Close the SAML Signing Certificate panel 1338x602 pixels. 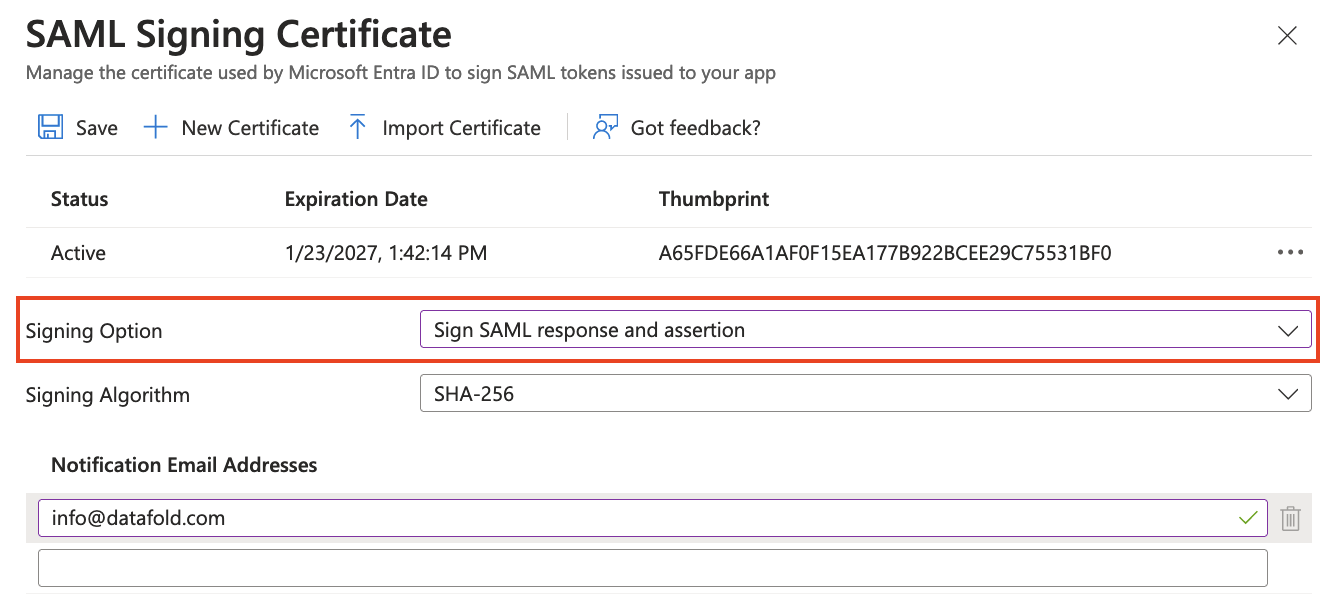click(1288, 37)
